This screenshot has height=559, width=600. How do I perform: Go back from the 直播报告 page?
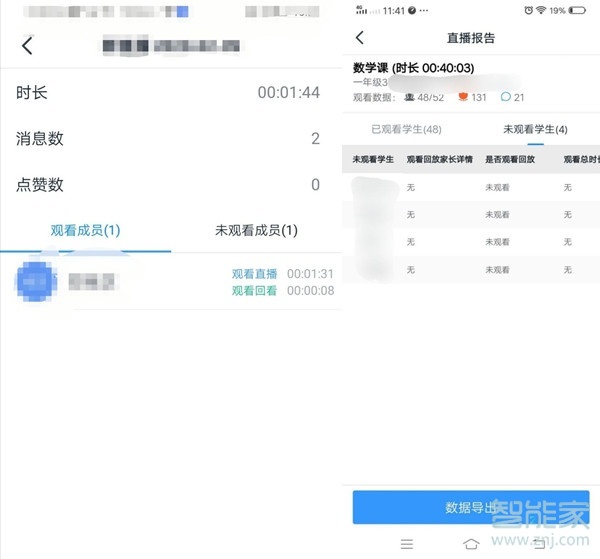[360, 38]
